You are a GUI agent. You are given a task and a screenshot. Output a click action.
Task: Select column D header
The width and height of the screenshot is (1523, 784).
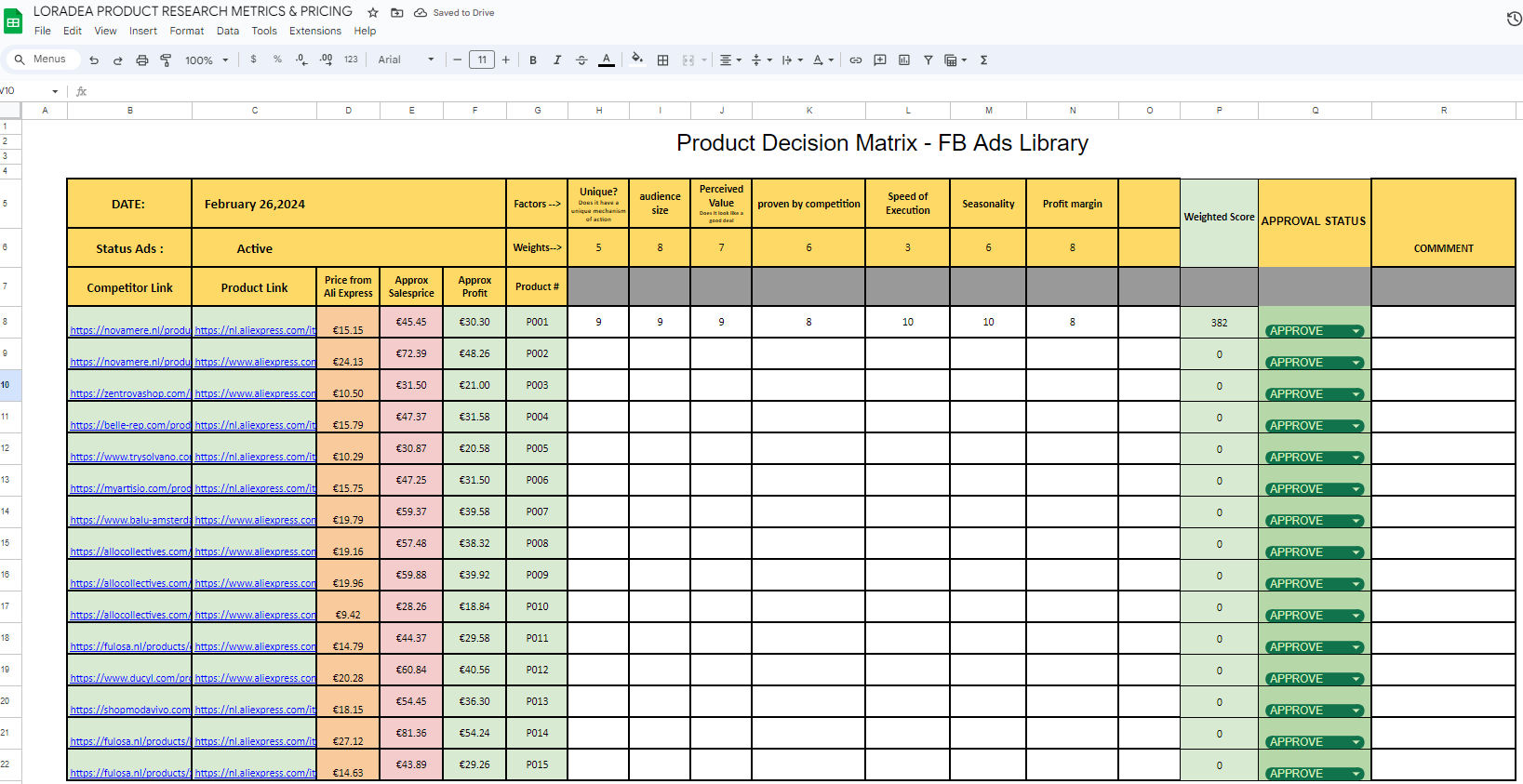click(349, 111)
